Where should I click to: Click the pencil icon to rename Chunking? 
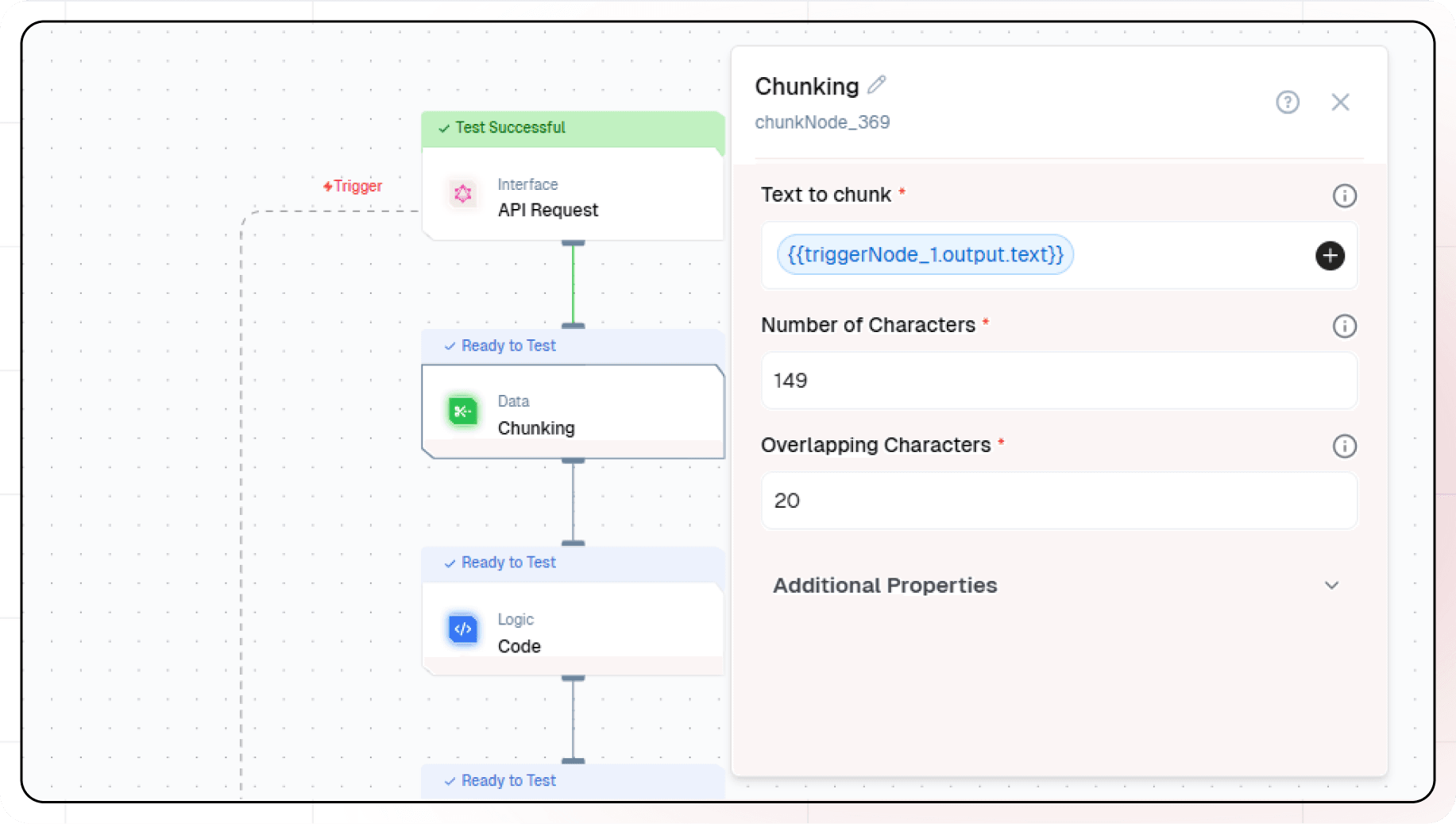877,83
